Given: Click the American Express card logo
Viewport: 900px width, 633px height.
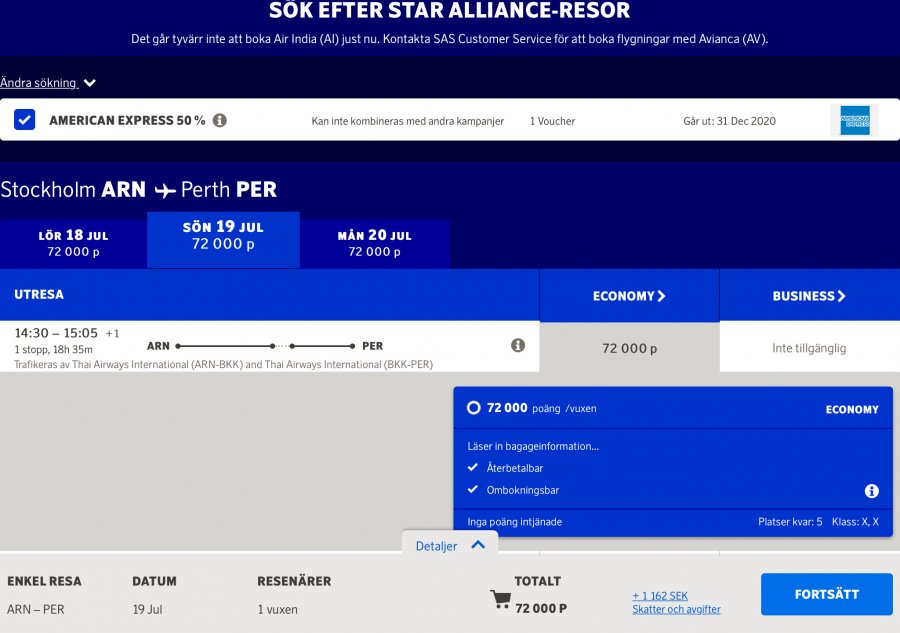Looking at the screenshot, I should click(854, 120).
